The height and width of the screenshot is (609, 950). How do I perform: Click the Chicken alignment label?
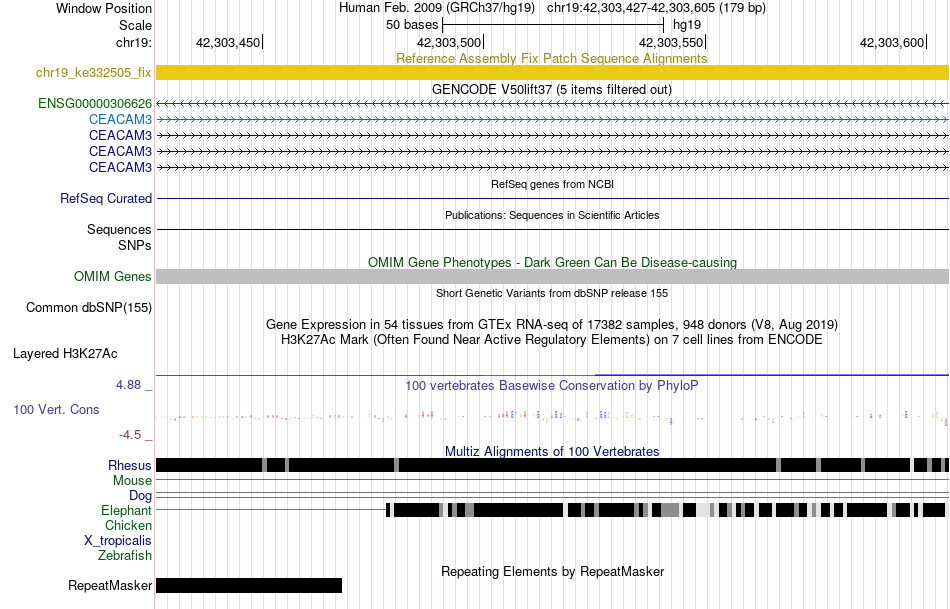pyautogui.click(x=128, y=525)
